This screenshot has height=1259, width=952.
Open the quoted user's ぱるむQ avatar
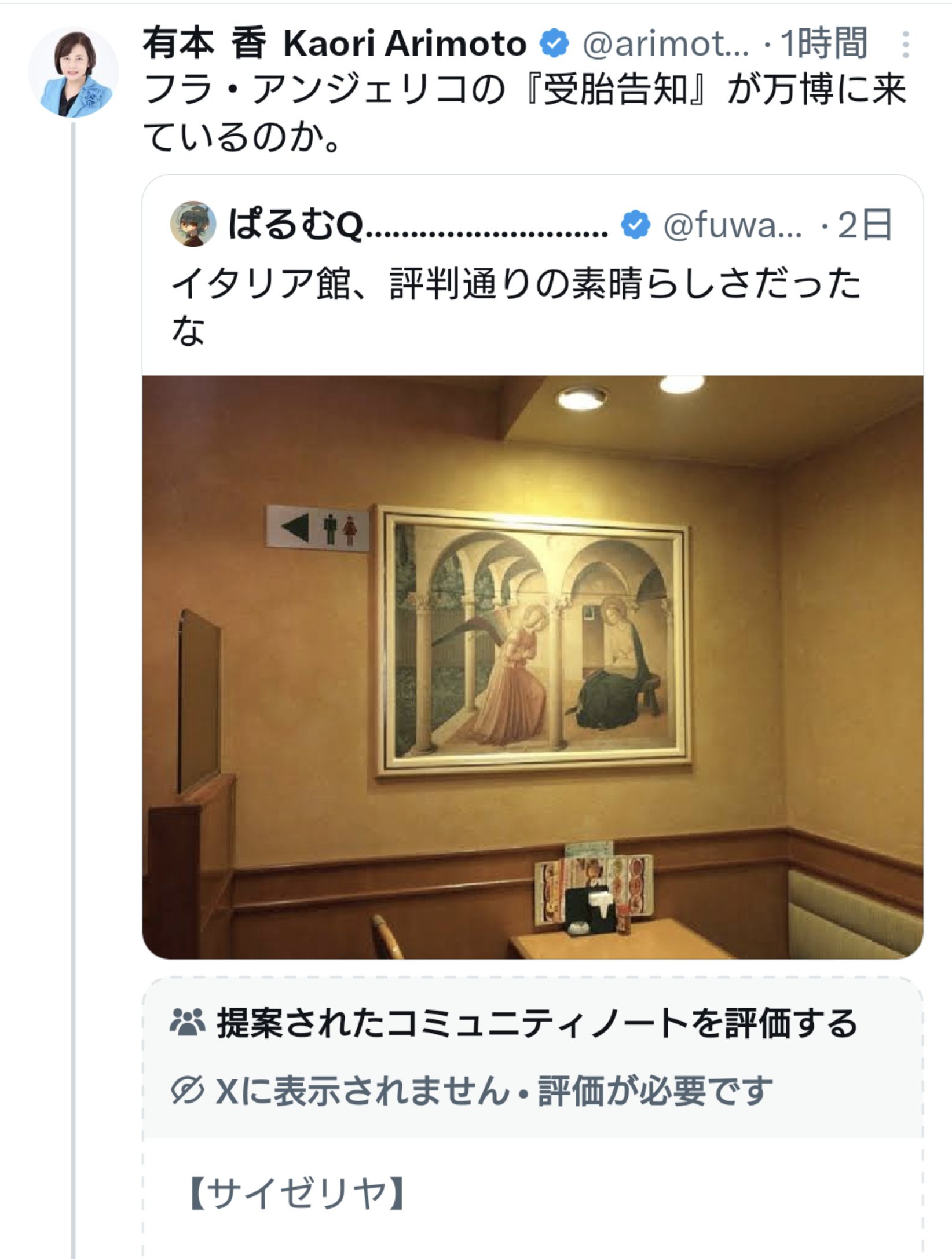pyautogui.click(x=193, y=224)
